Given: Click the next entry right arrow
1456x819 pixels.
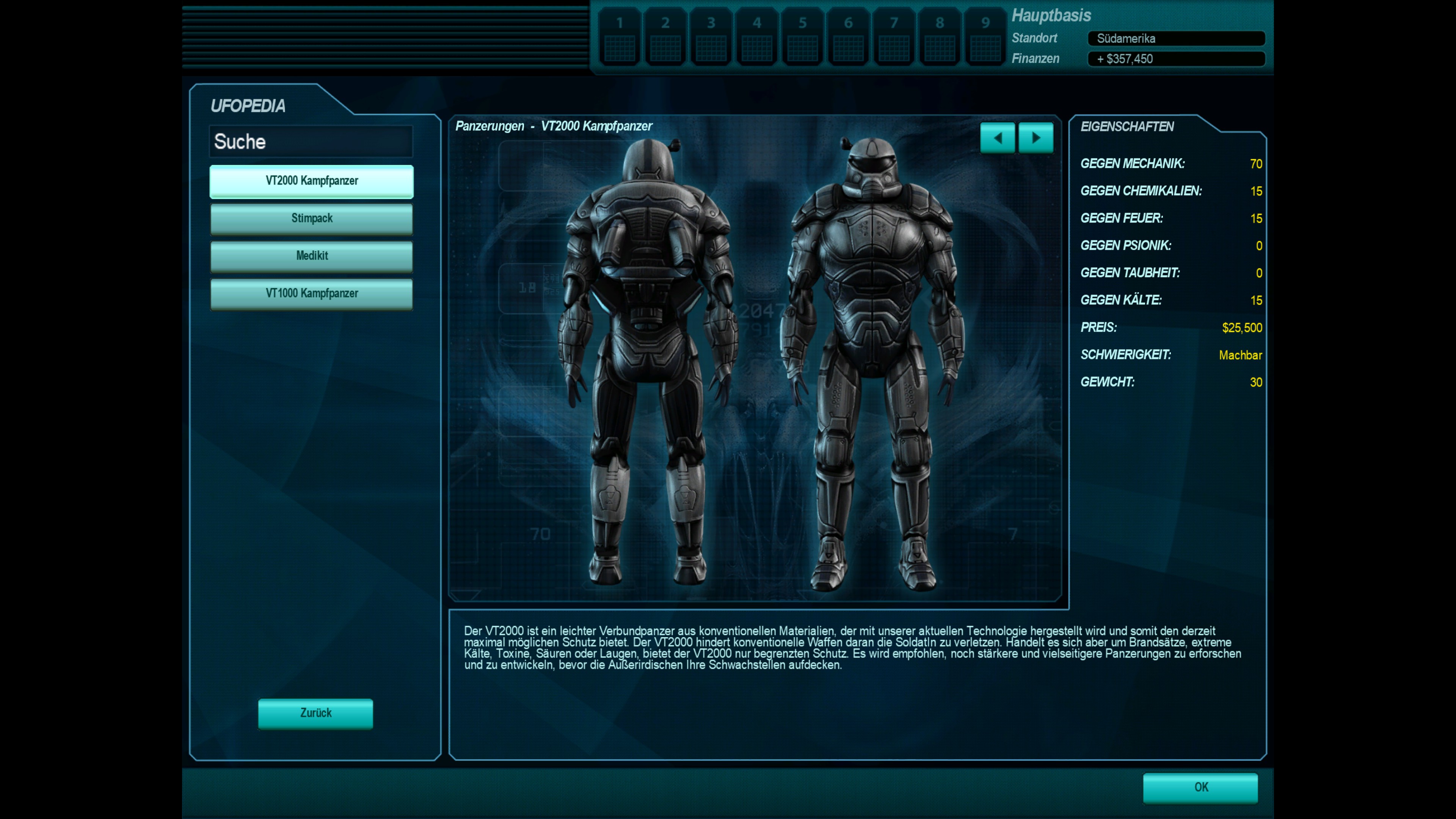Looking at the screenshot, I should (1036, 138).
